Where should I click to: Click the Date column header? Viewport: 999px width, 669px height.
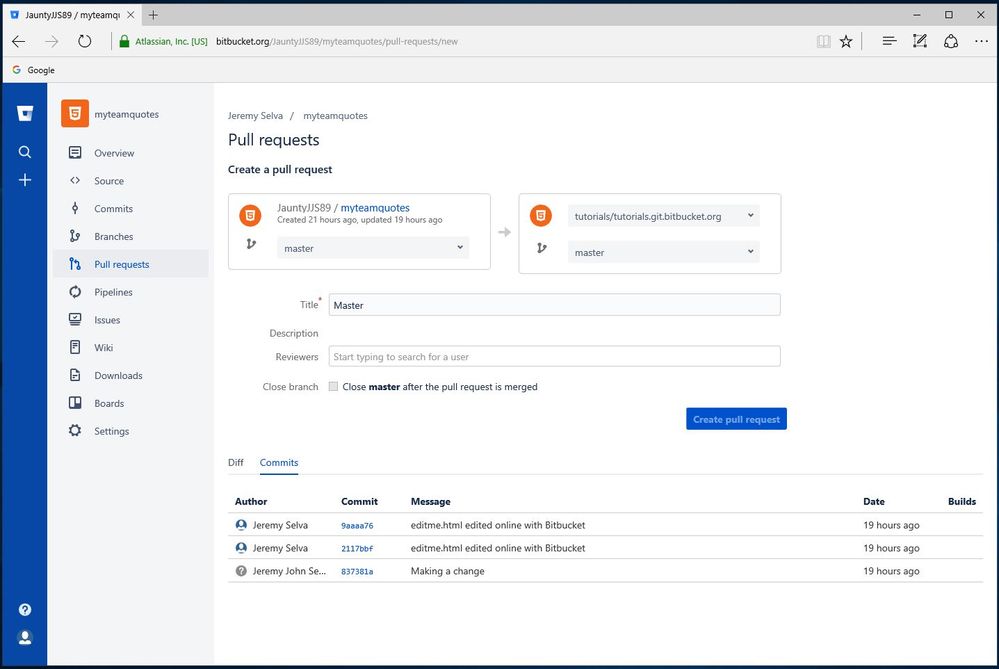click(873, 501)
